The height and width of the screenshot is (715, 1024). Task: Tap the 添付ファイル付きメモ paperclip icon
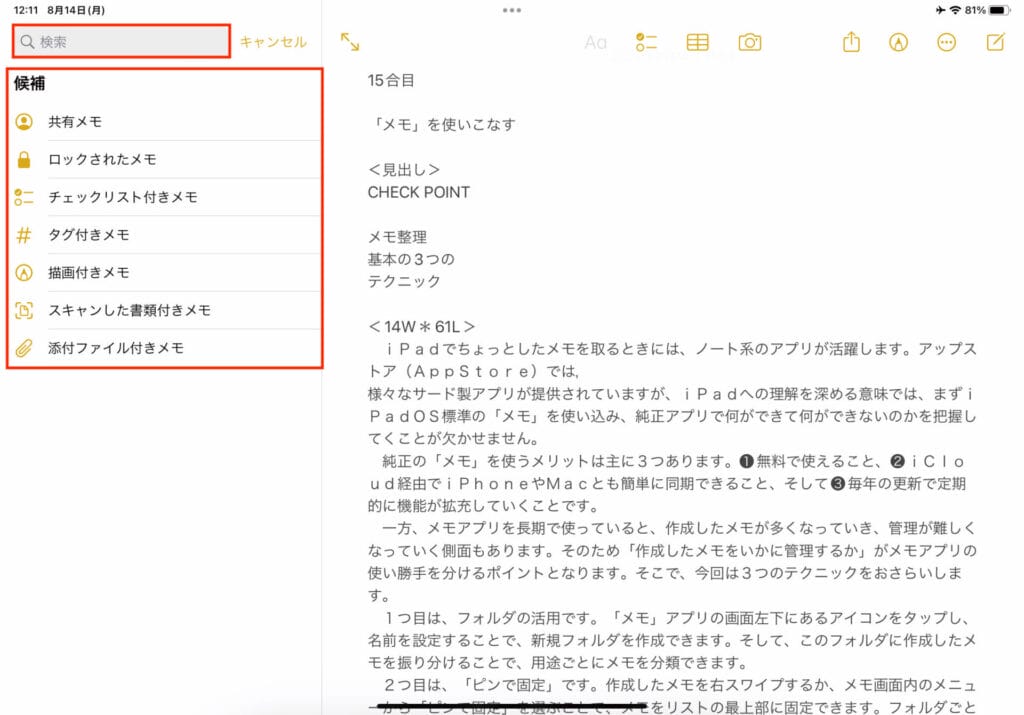(x=25, y=348)
